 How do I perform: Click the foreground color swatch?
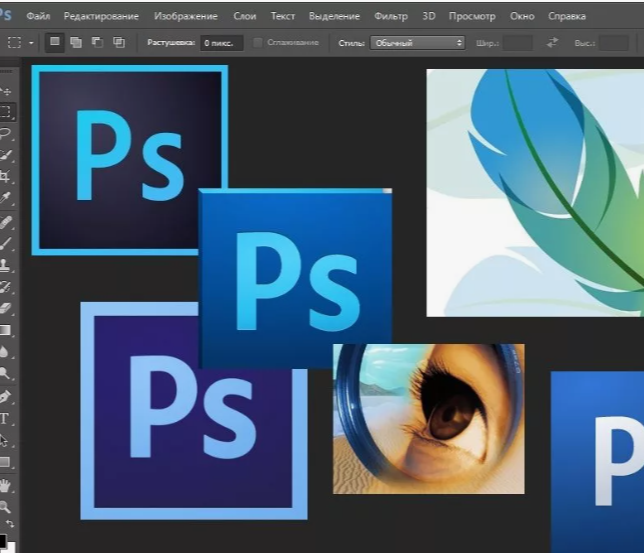2,539
